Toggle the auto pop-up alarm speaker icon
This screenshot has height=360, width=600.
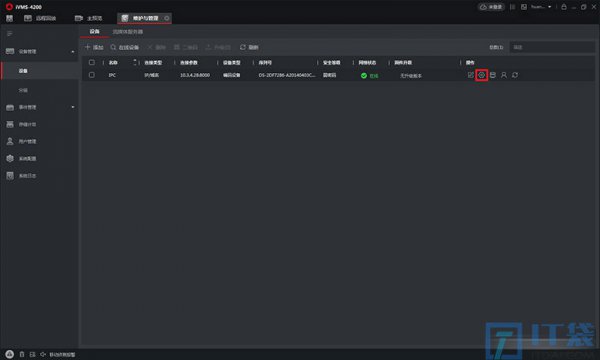click(x=43, y=355)
